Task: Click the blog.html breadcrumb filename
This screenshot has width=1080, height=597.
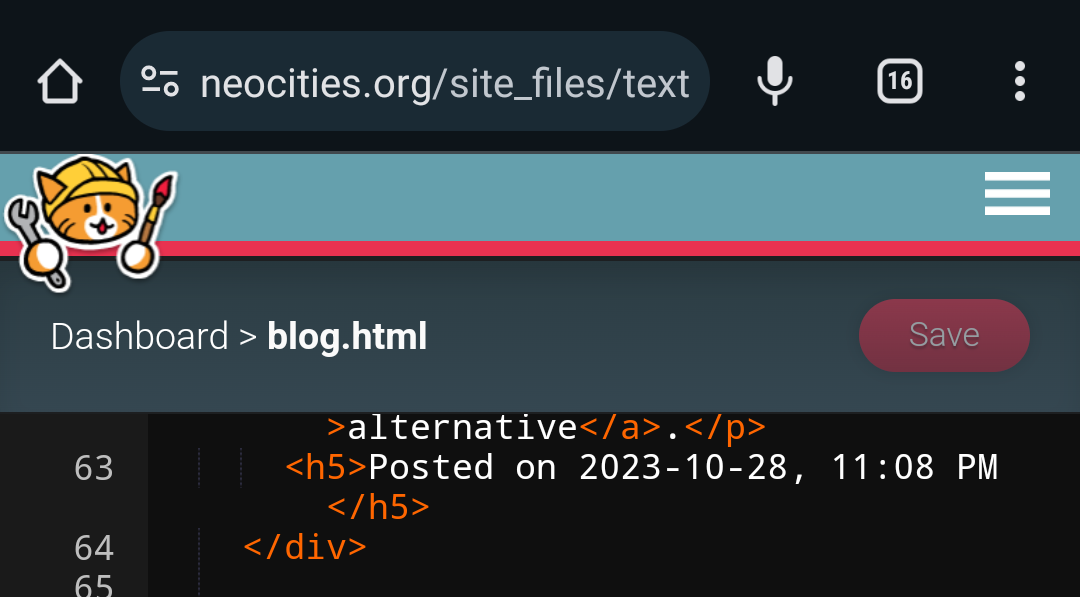Action: (347, 337)
